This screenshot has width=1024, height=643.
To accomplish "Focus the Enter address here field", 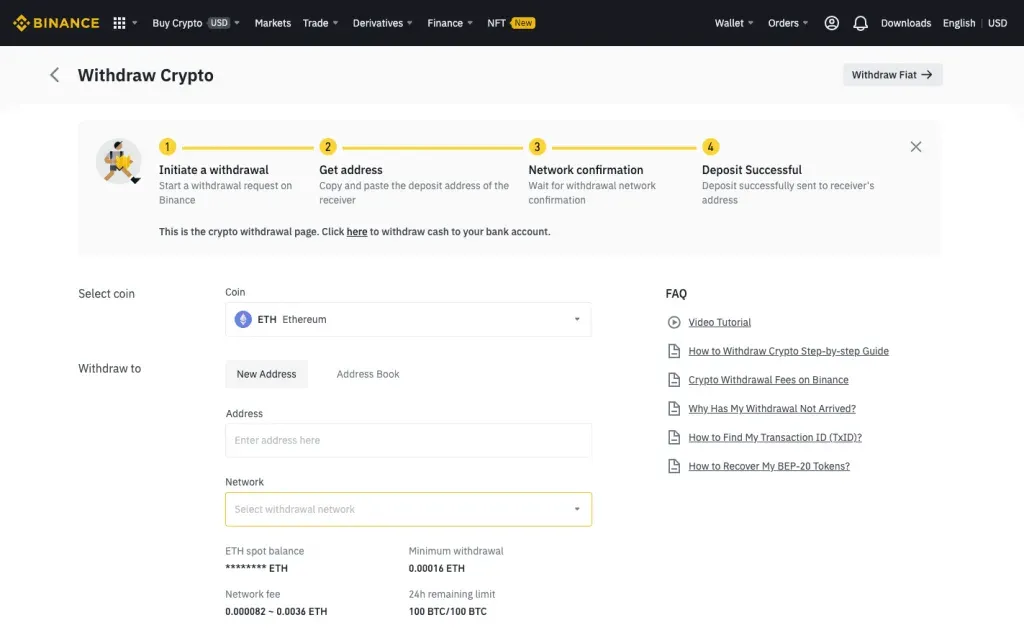I will 408,440.
